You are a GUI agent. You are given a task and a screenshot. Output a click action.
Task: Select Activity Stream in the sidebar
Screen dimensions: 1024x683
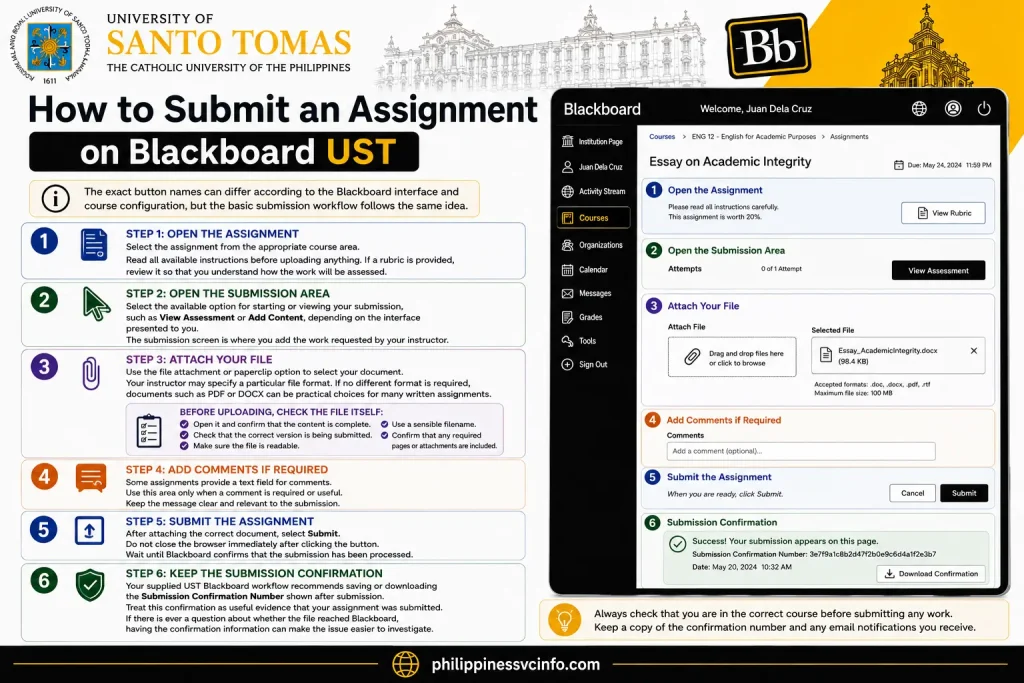click(593, 191)
